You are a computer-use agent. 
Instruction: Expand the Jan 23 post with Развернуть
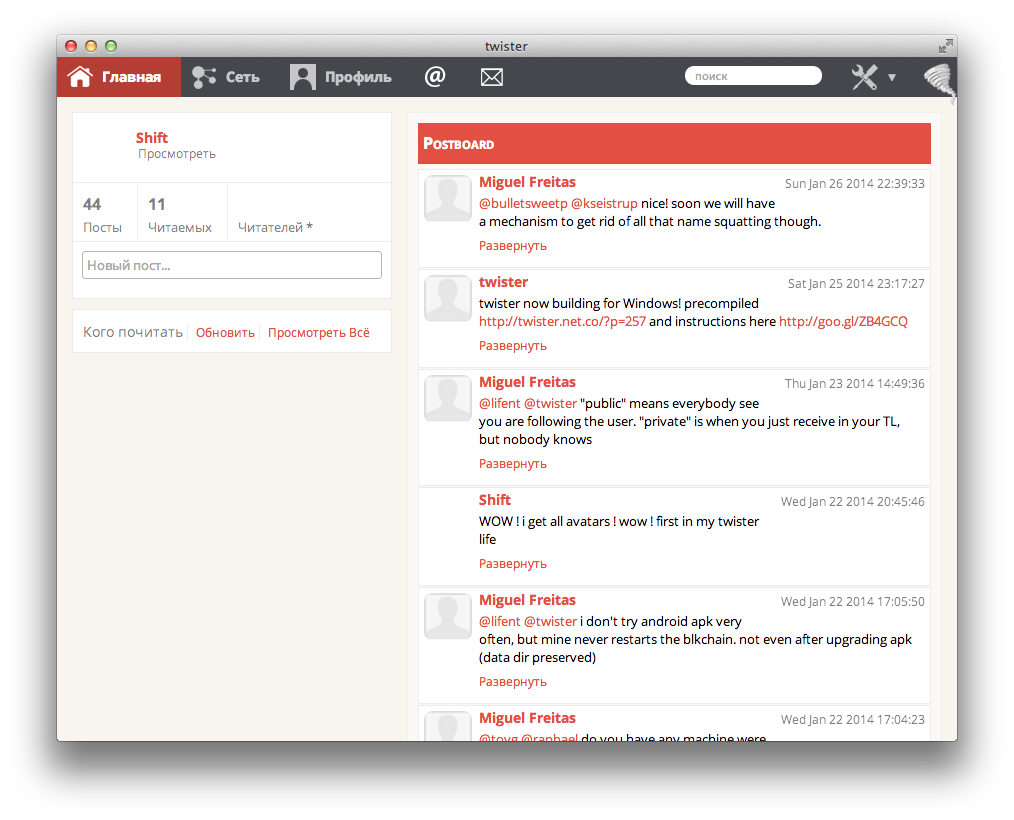513,464
